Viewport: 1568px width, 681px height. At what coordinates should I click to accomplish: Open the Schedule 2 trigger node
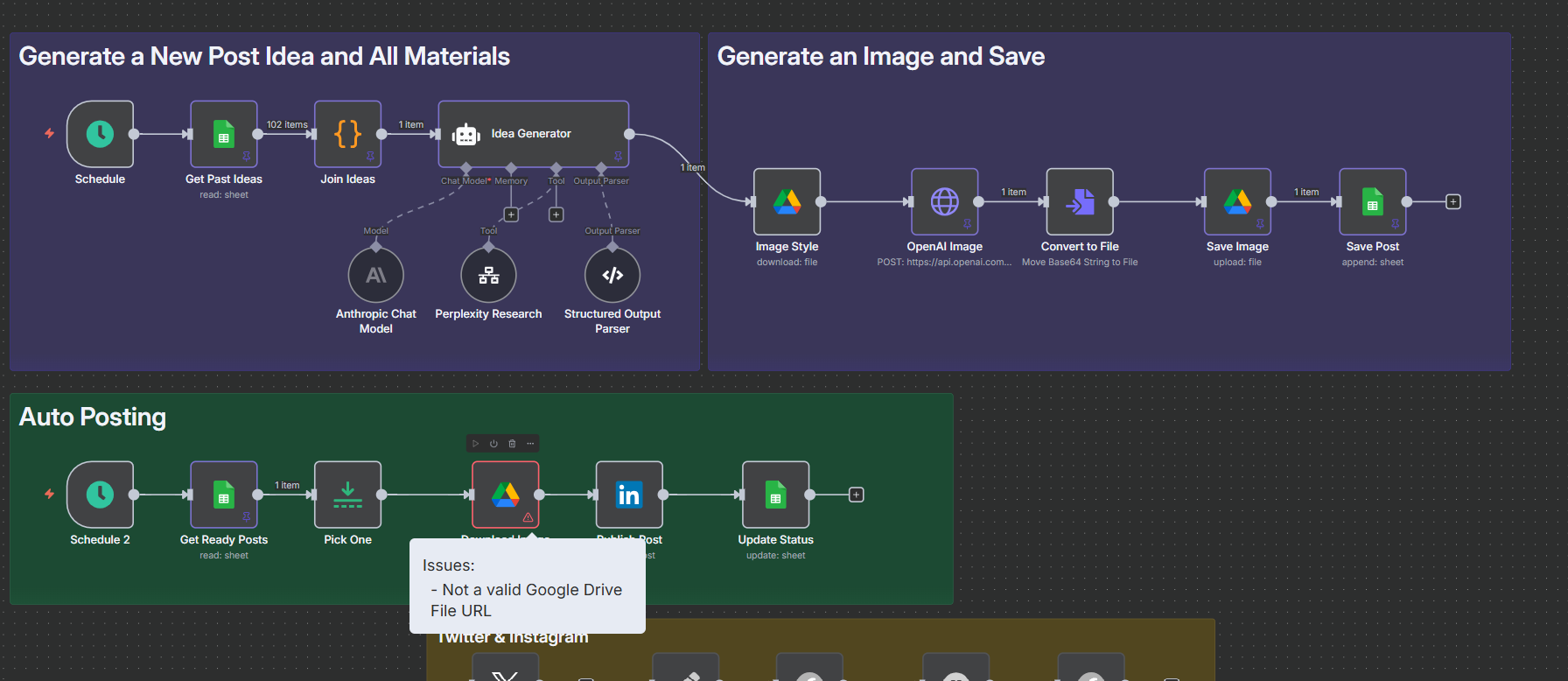tap(100, 495)
